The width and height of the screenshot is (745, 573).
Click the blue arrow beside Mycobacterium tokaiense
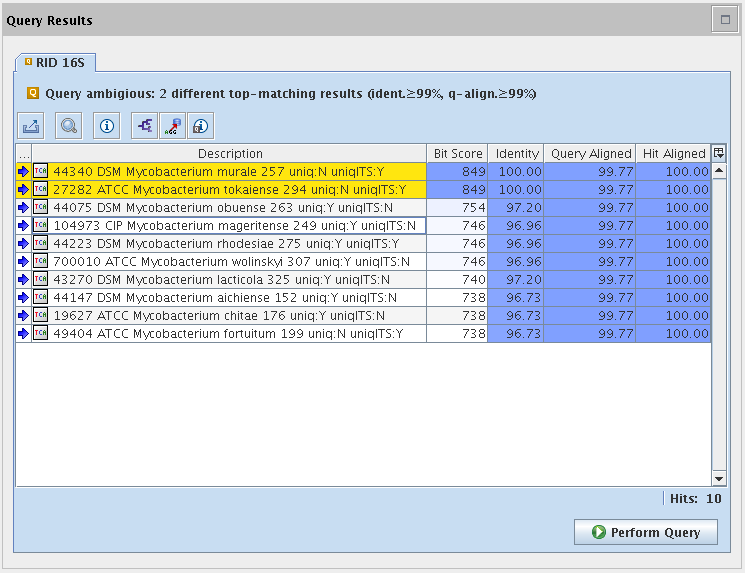(23, 190)
